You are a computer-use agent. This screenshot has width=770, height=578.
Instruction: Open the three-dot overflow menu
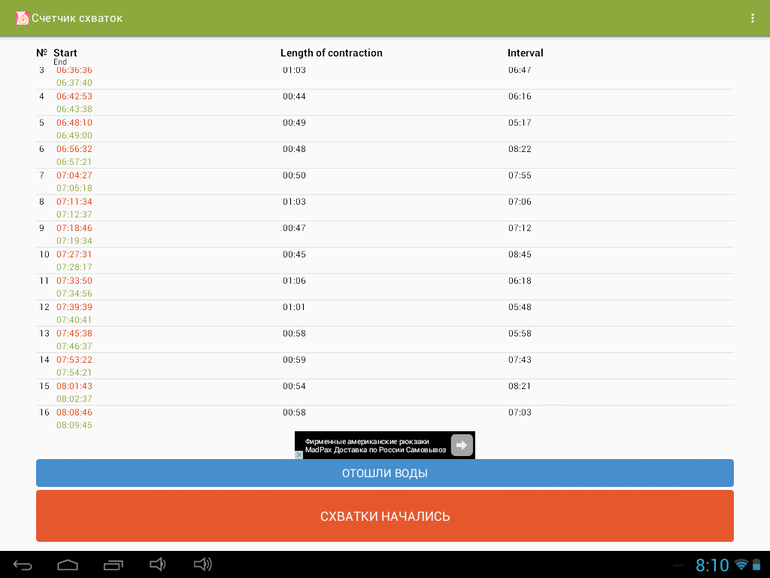pyautogui.click(x=752, y=18)
